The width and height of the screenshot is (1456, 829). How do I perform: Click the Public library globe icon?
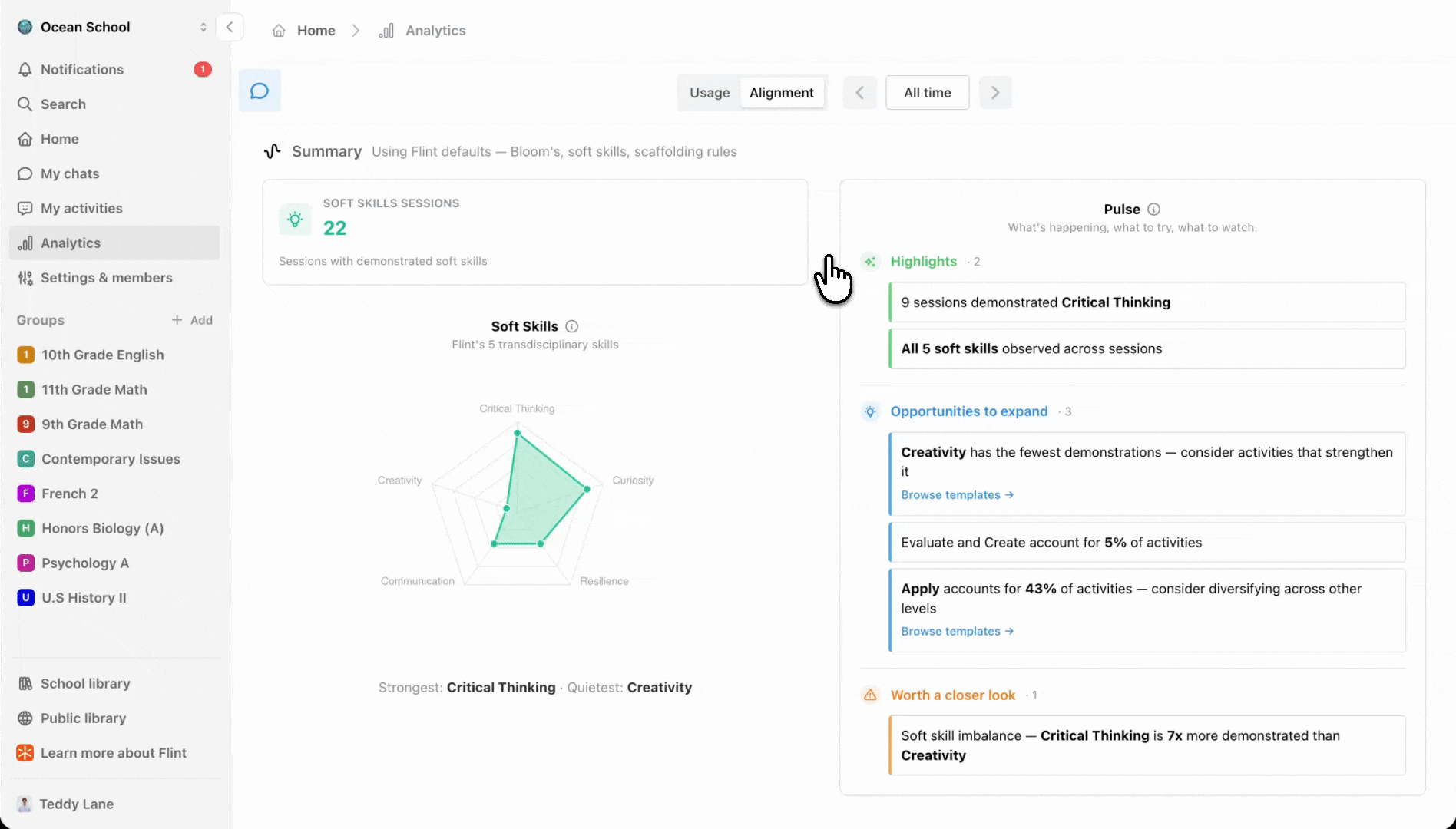pos(25,718)
